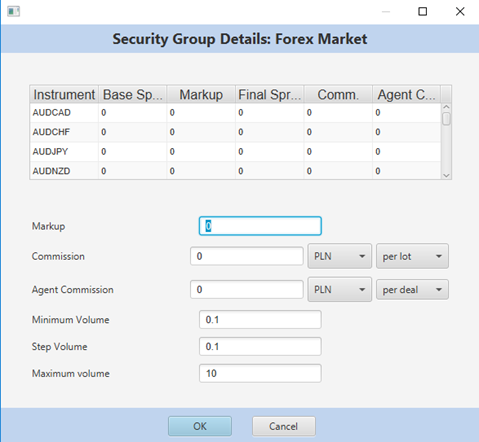Dismiss dialog with Cancel button
479x442 pixels.
click(283, 426)
